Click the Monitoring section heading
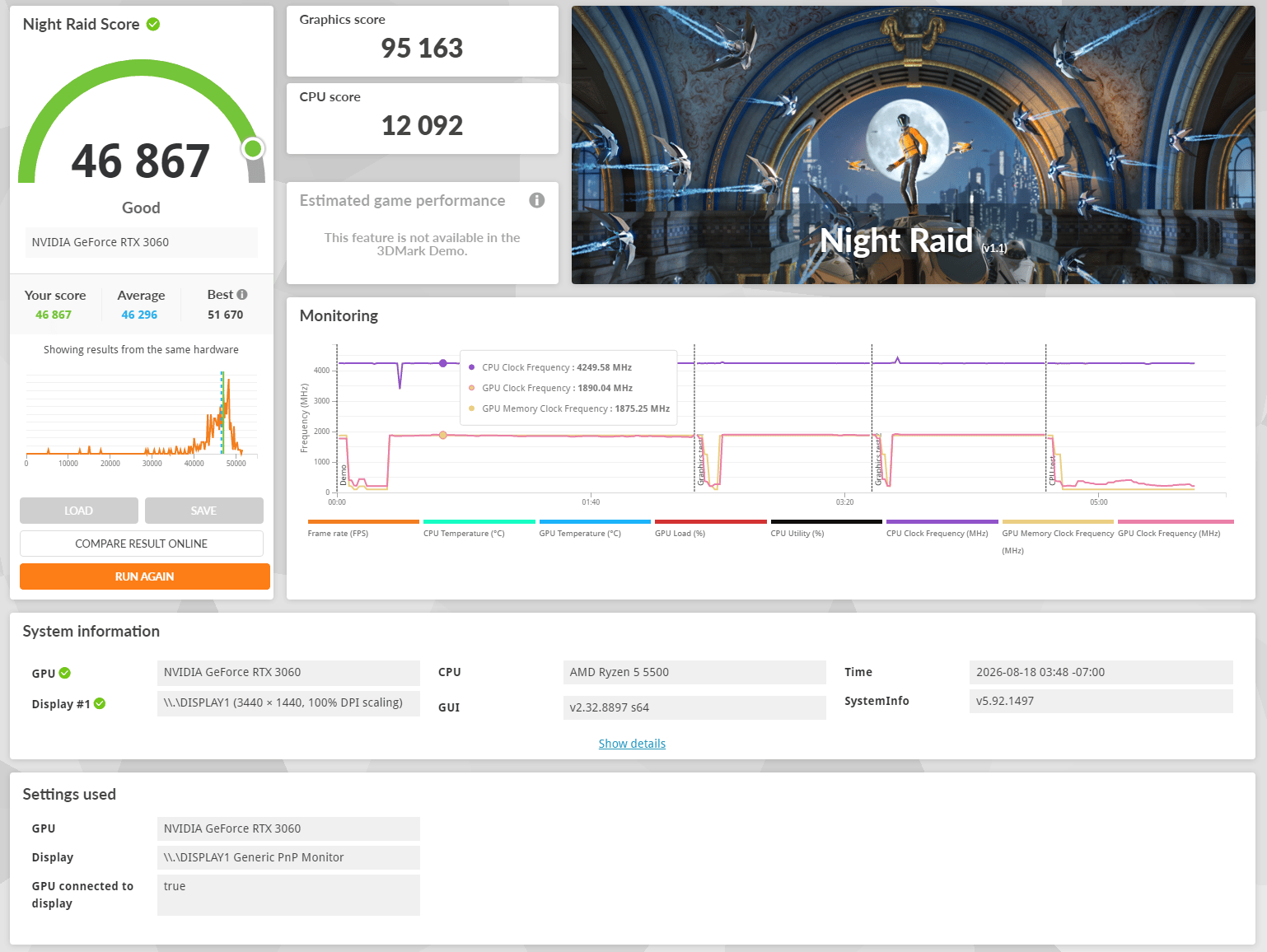Viewport: 1267px width, 952px height. pos(339,315)
